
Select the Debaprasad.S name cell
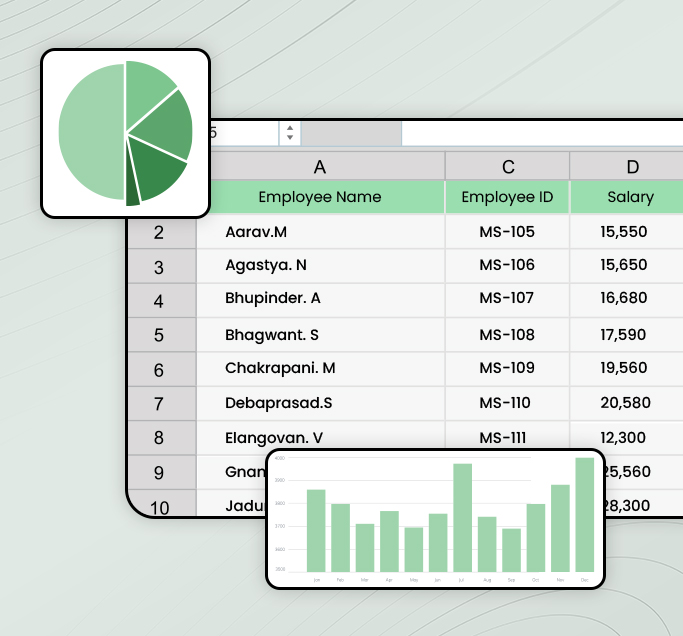point(320,402)
